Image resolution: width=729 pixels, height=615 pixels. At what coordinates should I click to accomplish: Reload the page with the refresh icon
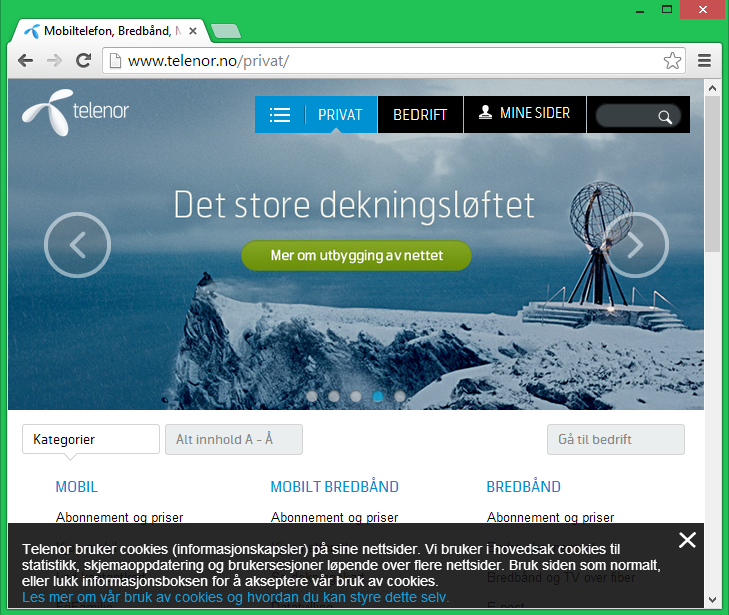pos(84,60)
